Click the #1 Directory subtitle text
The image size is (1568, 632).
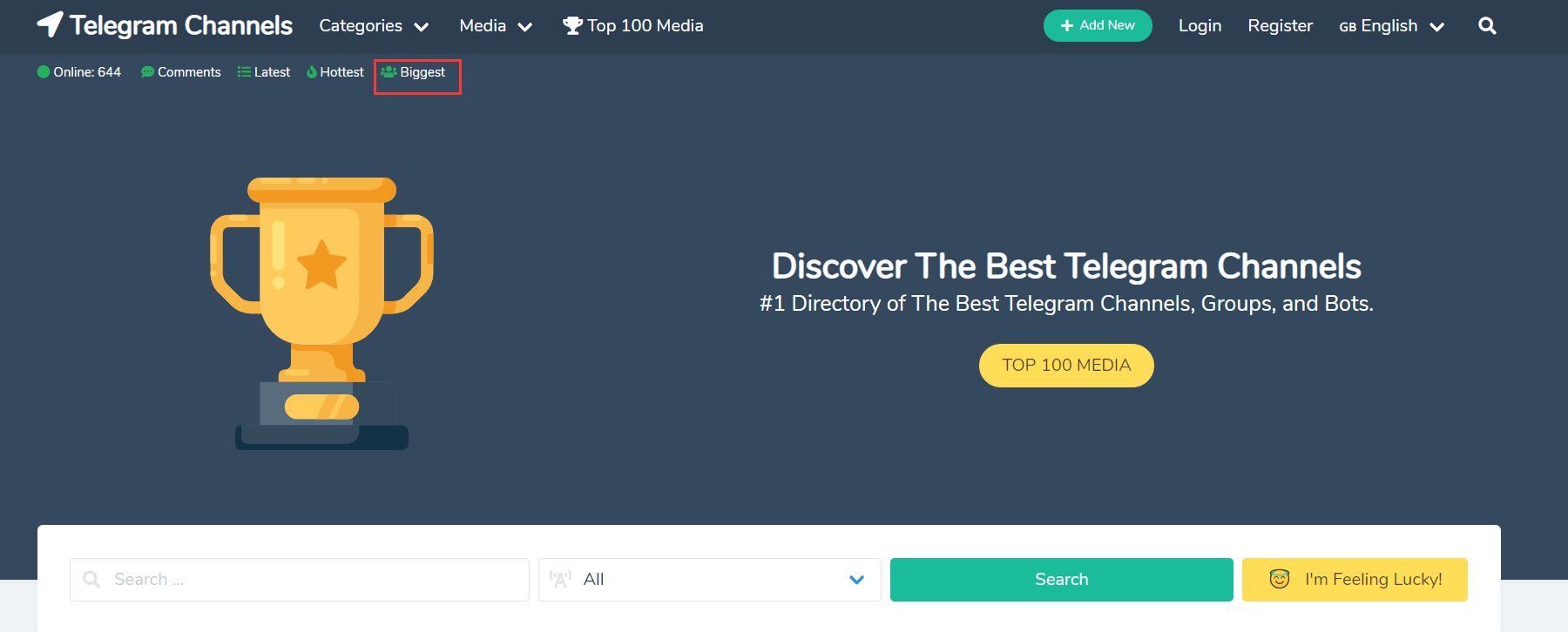point(1066,304)
